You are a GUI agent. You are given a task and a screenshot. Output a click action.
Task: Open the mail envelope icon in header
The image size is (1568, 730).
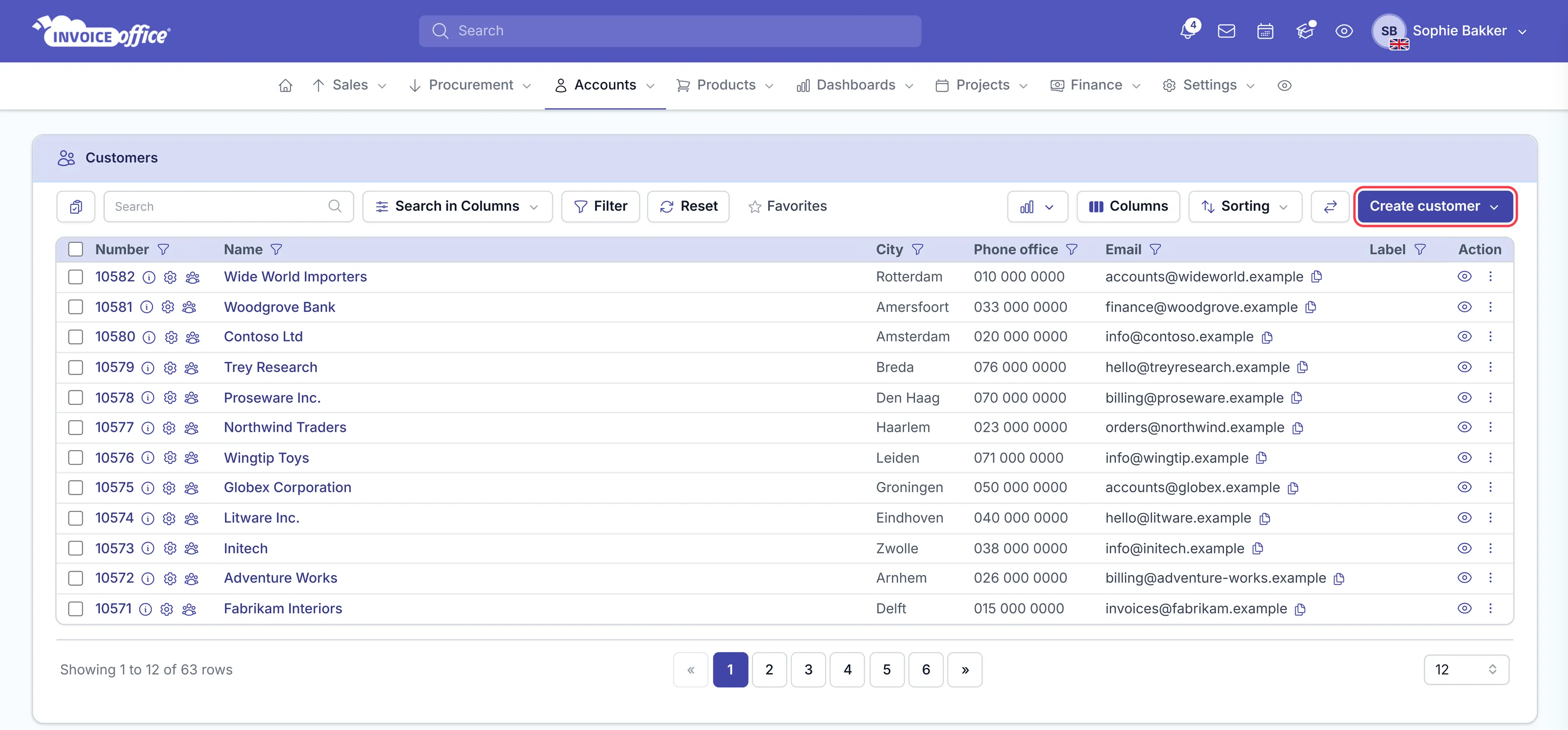coord(1226,30)
